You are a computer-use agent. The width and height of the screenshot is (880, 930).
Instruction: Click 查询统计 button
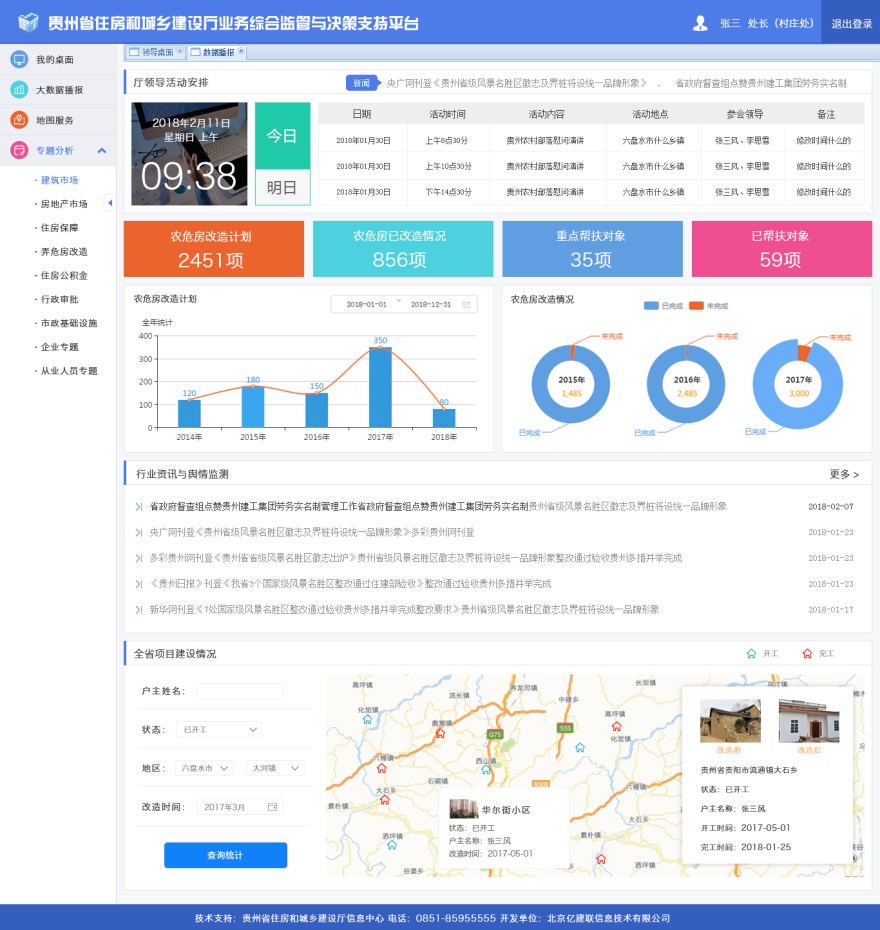[x=225, y=855]
